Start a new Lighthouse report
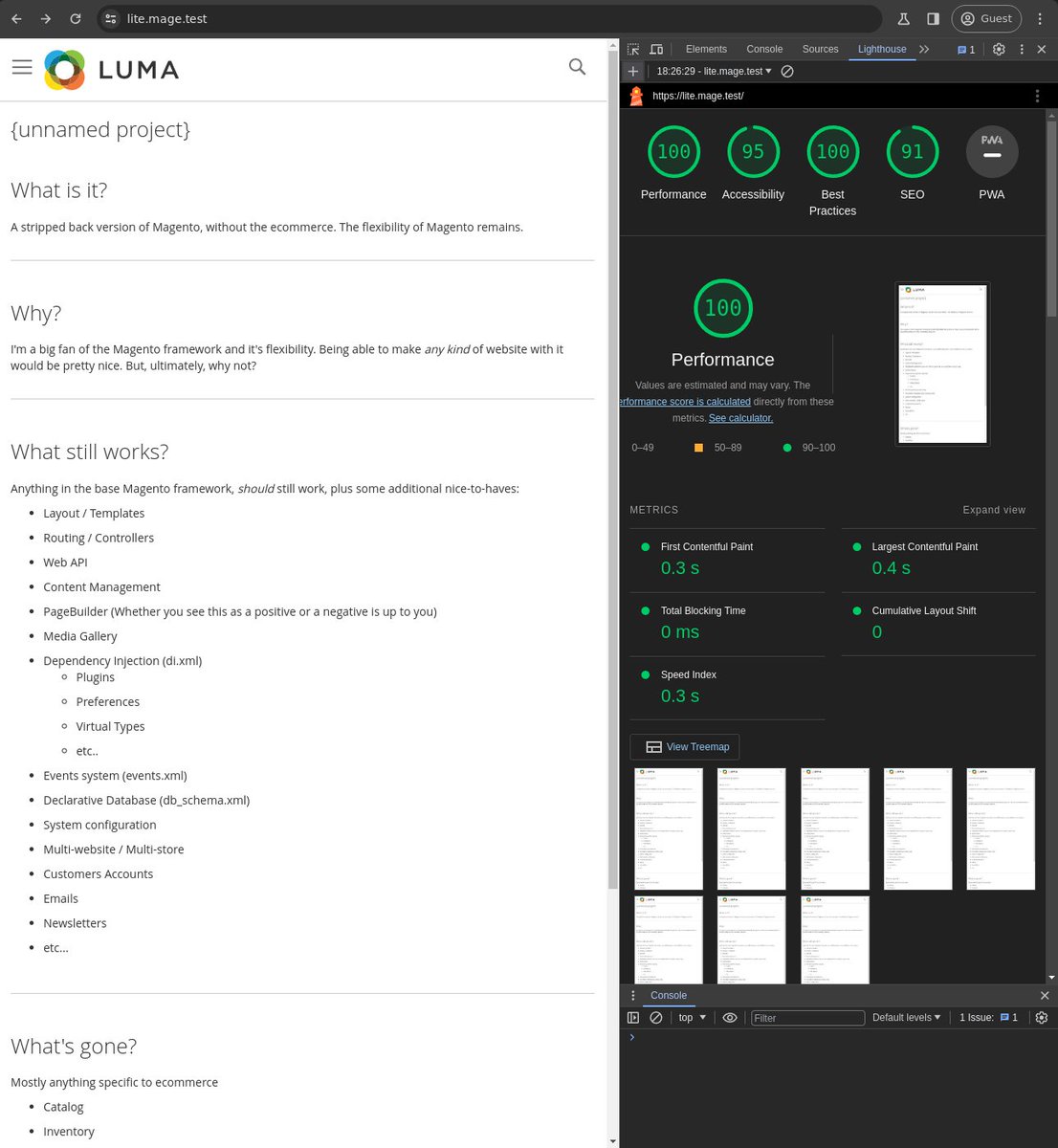Image resolution: width=1058 pixels, height=1148 pixels. point(632,71)
